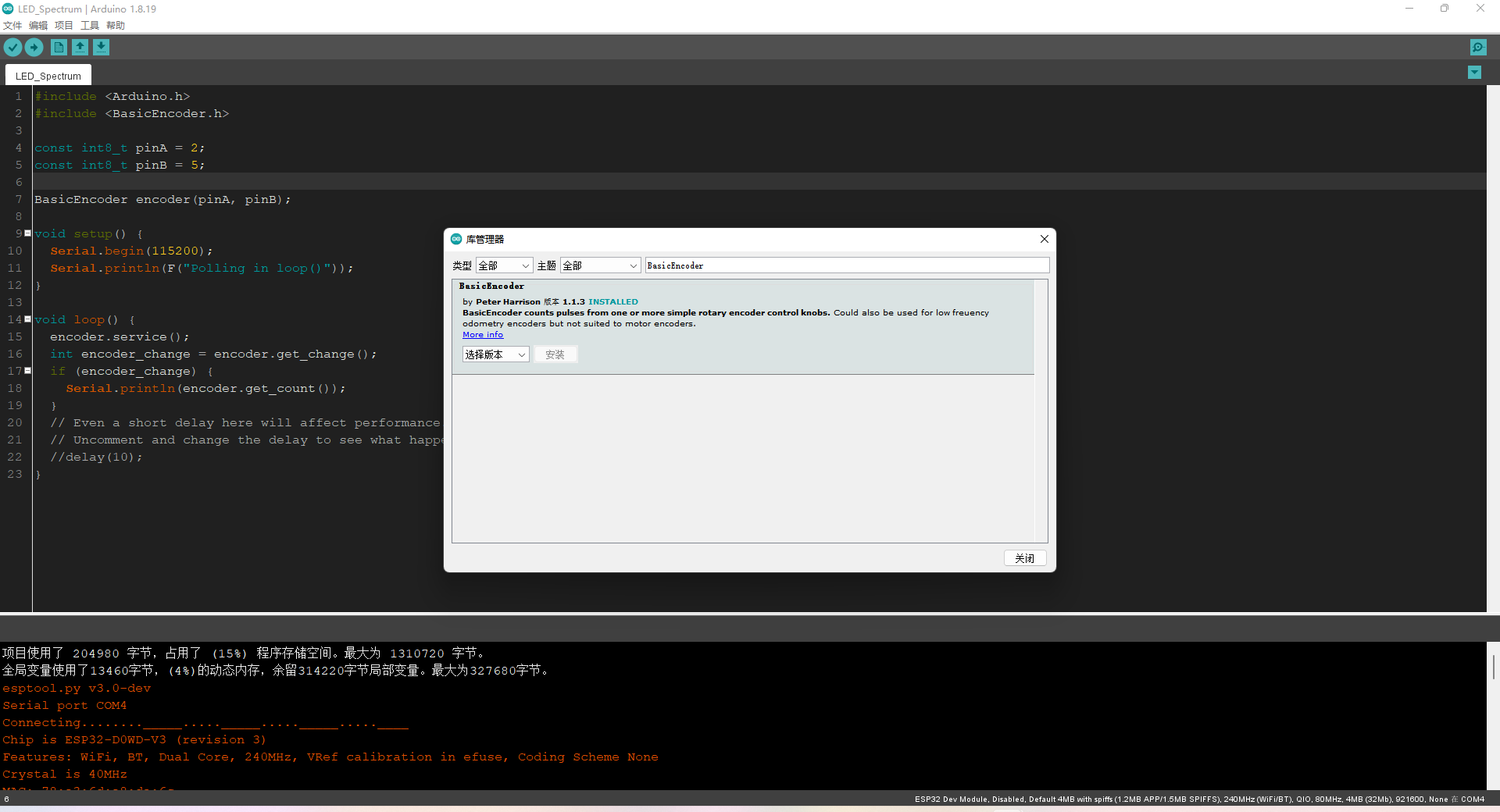Click the Serial port COM4 console line
1500x812 pixels.
pos(64,705)
